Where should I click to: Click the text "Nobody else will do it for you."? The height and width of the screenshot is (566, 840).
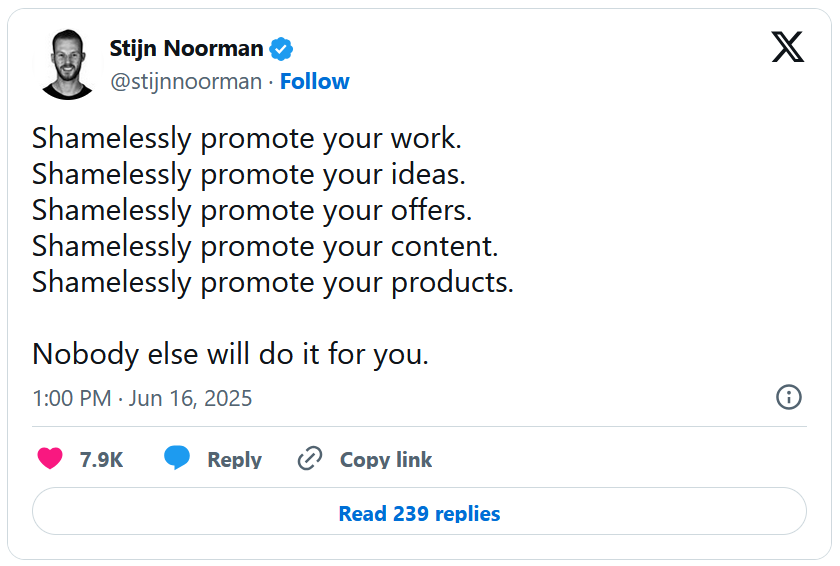click(x=230, y=354)
